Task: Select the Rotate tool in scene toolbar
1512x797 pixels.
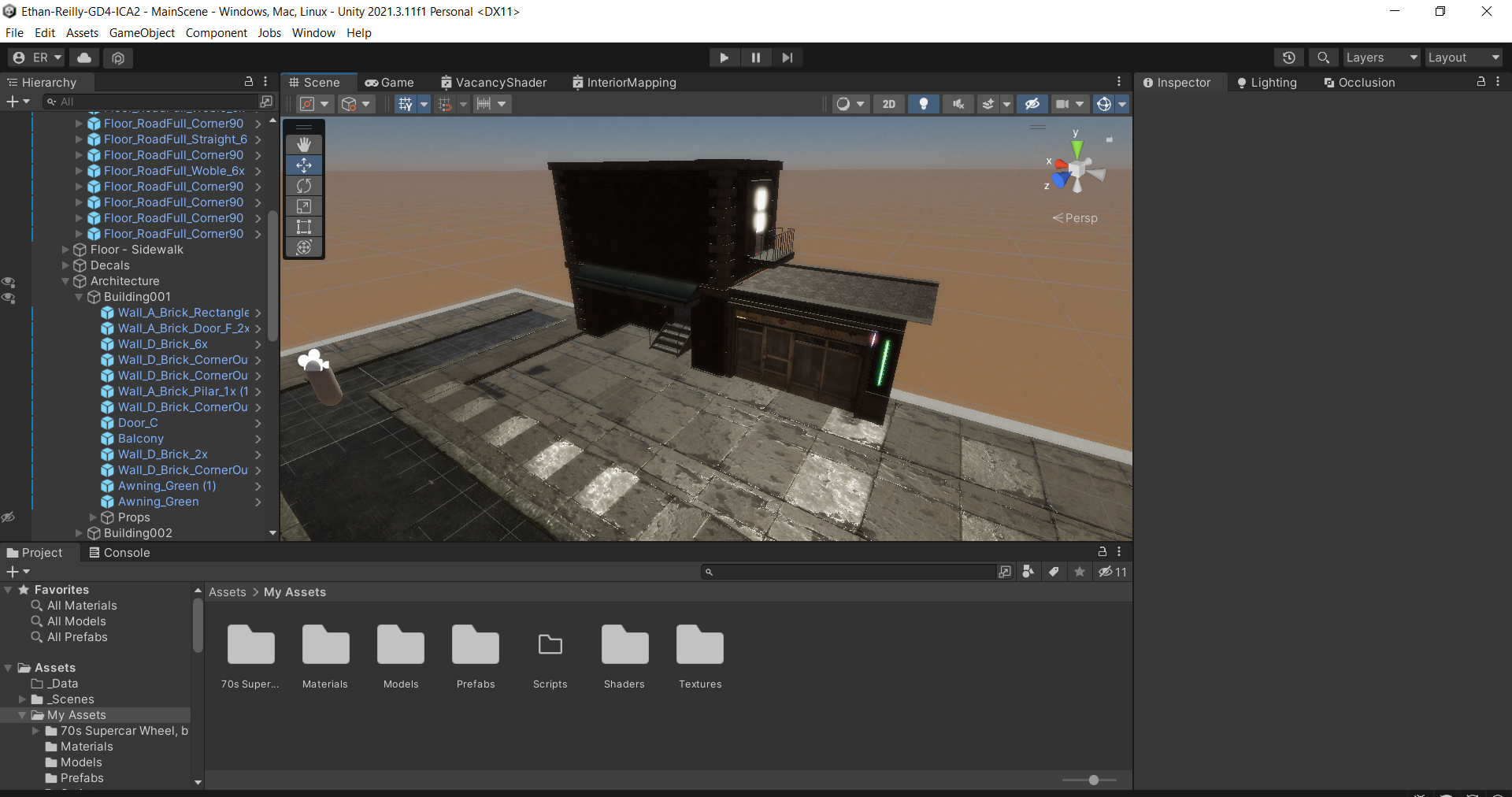Action: click(304, 186)
